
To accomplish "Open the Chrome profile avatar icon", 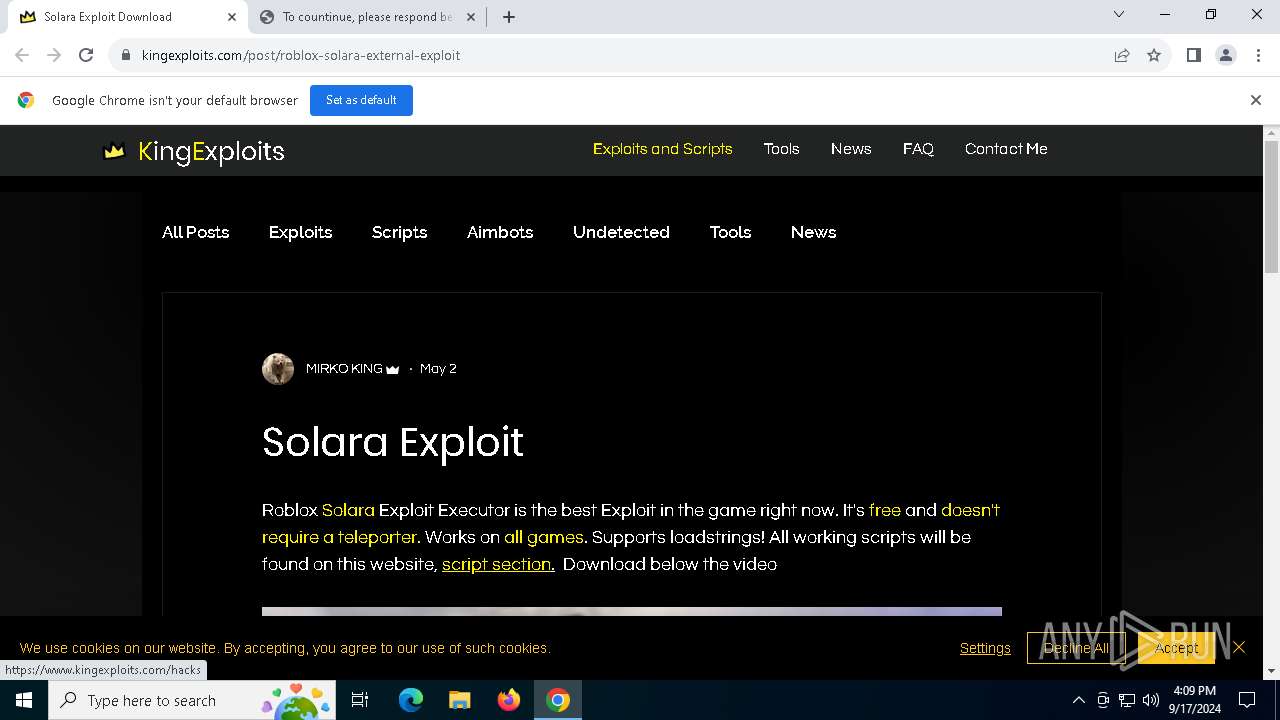I will click(1225, 55).
